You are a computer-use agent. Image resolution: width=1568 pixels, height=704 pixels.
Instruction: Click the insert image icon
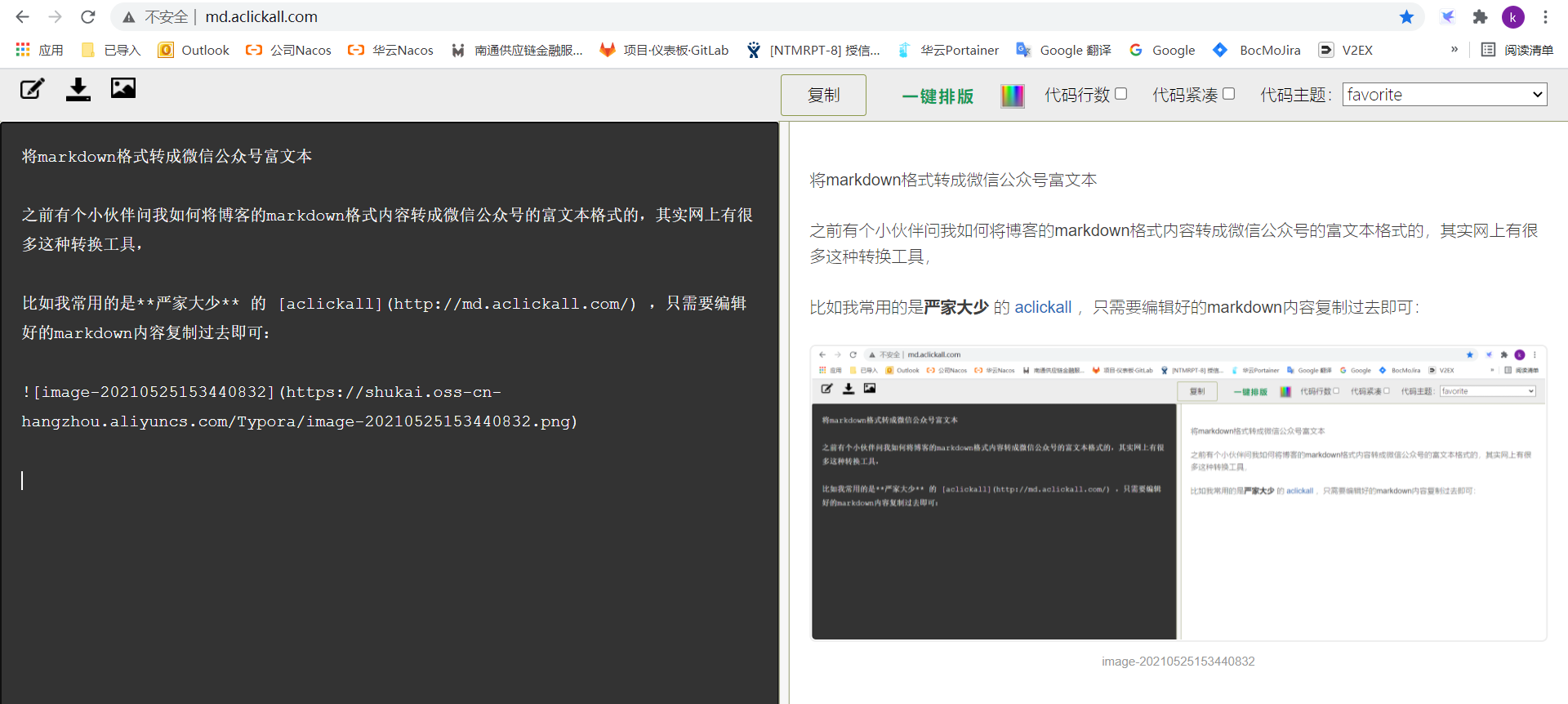123,87
